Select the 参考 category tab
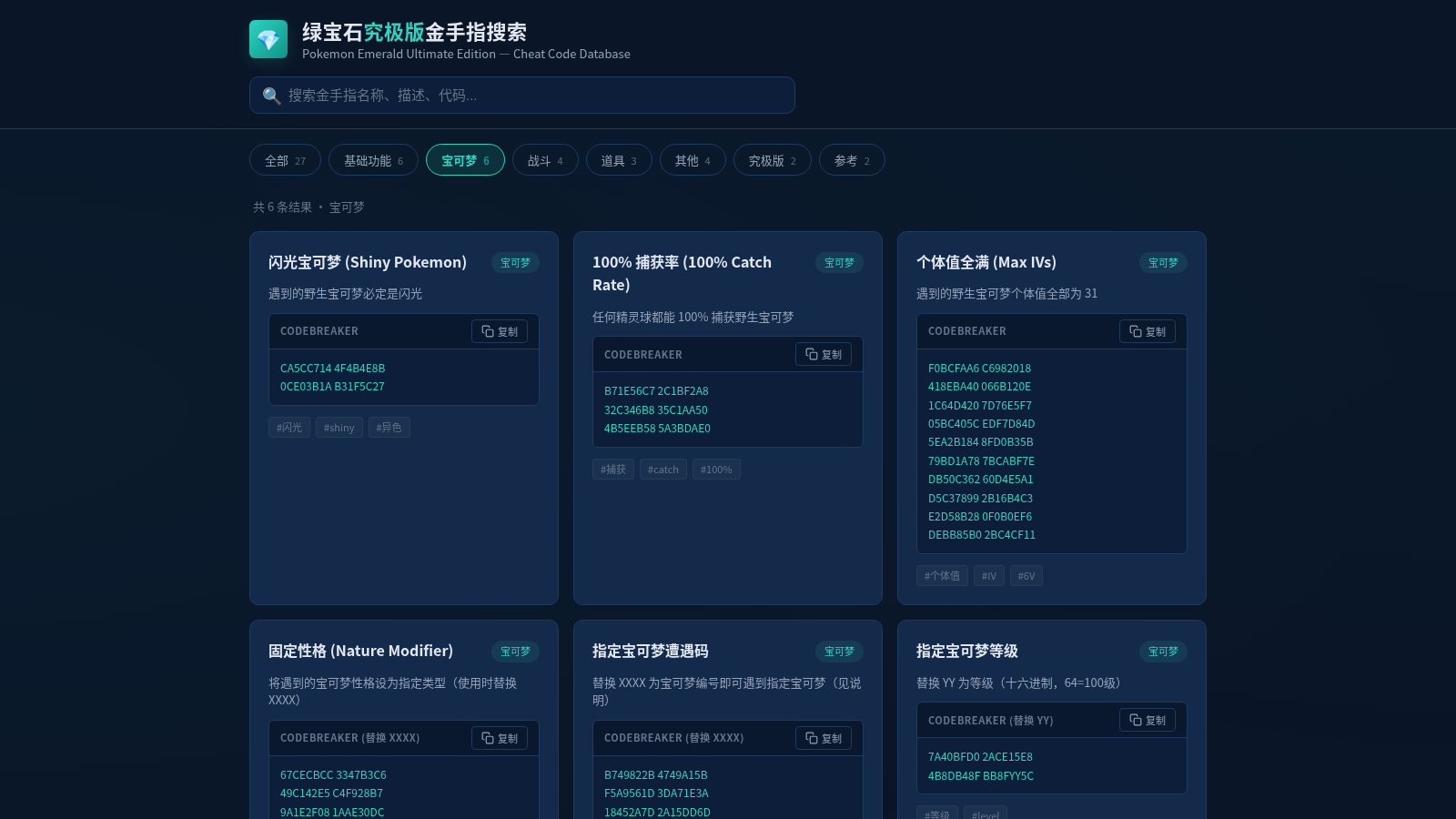Viewport: 1456px width, 819px height. point(852,160)
